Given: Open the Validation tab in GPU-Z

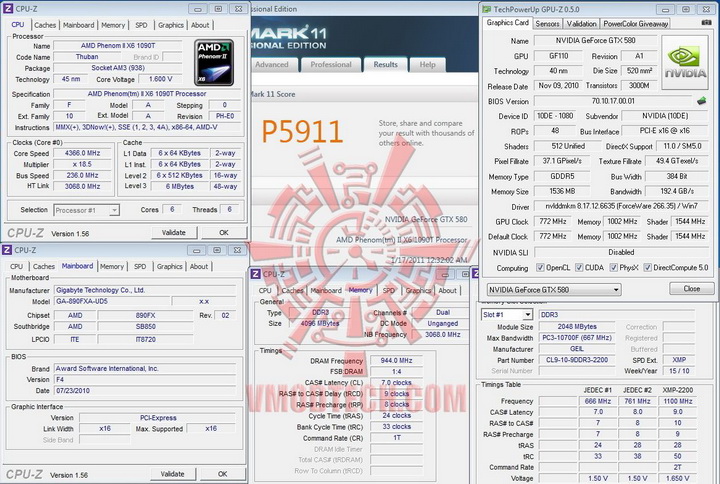Looking at the screenshot, I should (581, 23).
